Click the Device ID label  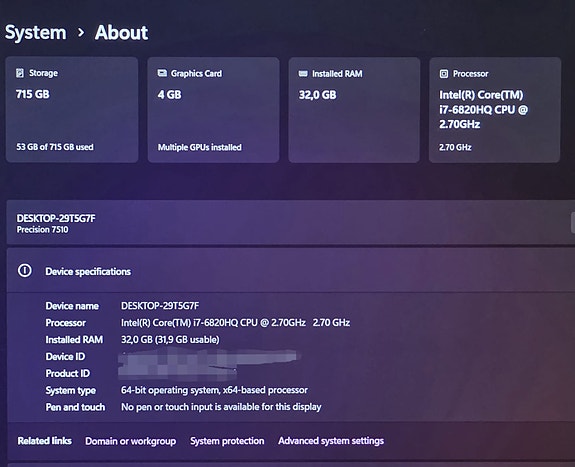point(65,357)
